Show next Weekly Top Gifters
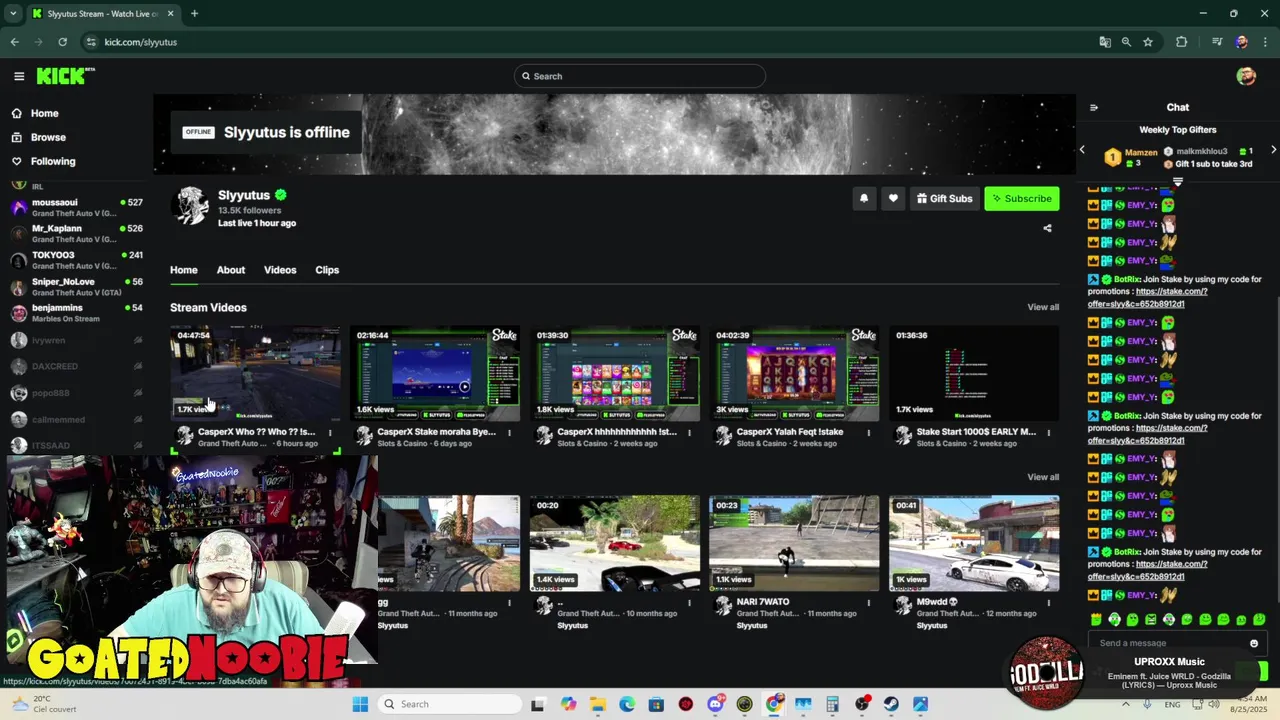 click(x=1273, y=150)
